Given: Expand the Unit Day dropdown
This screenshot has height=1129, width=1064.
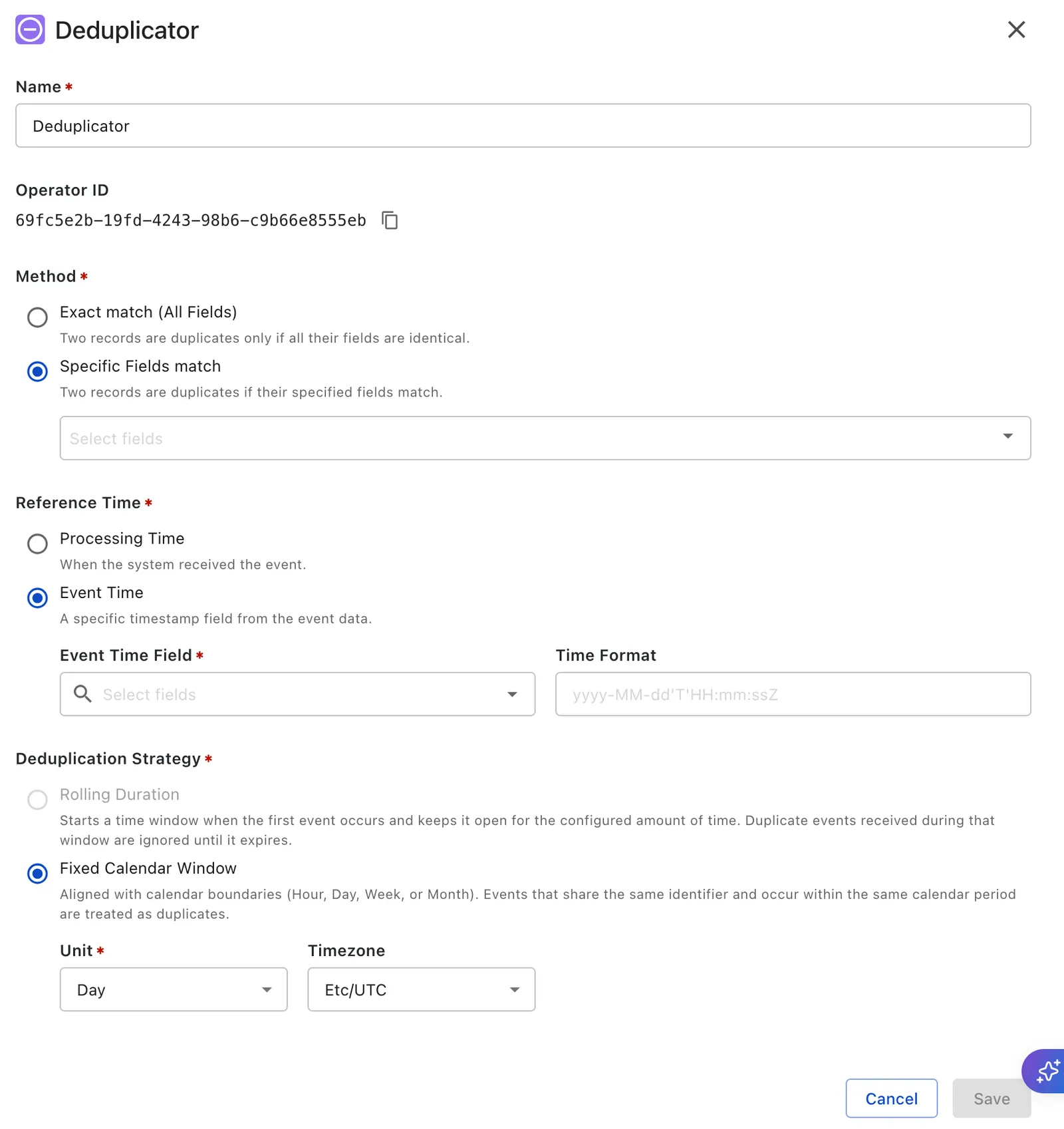Looking at the screenshot, I should point(174,989).
